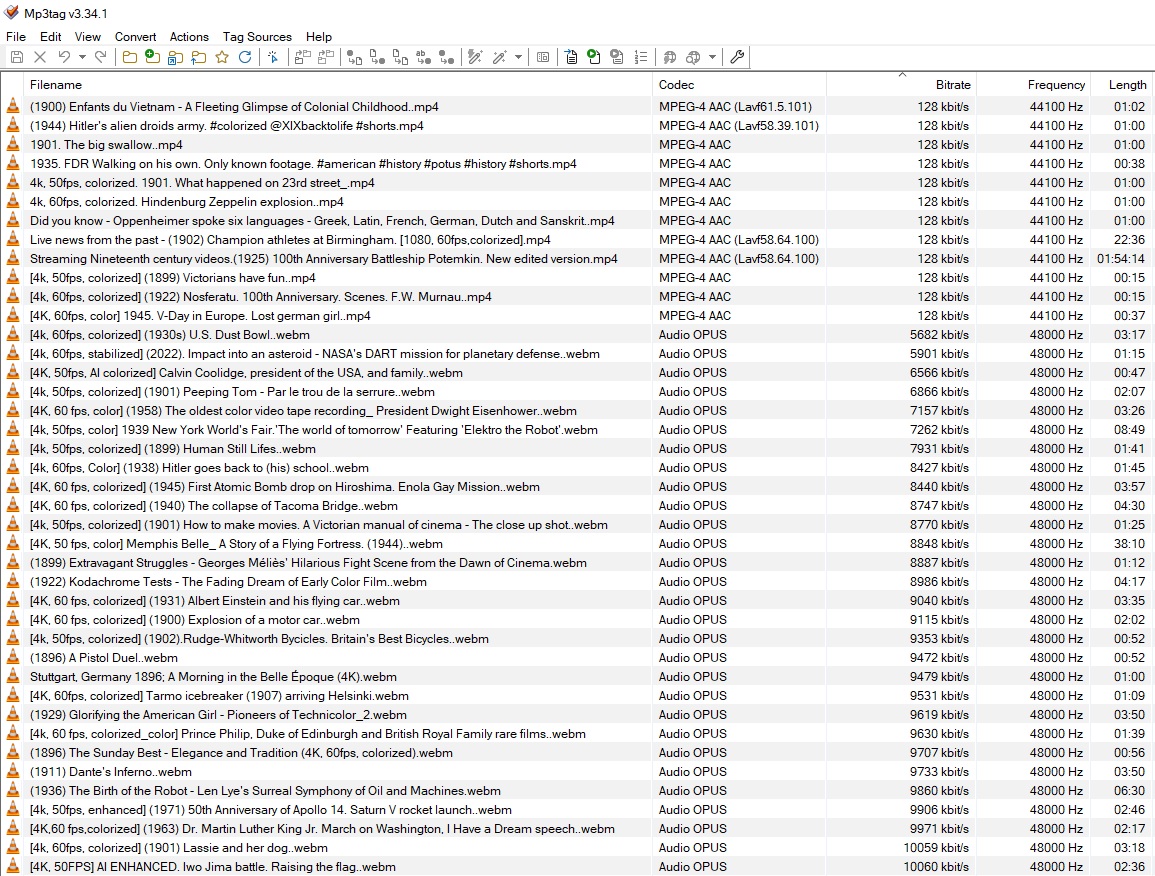Open the File menu

[15, 37]
